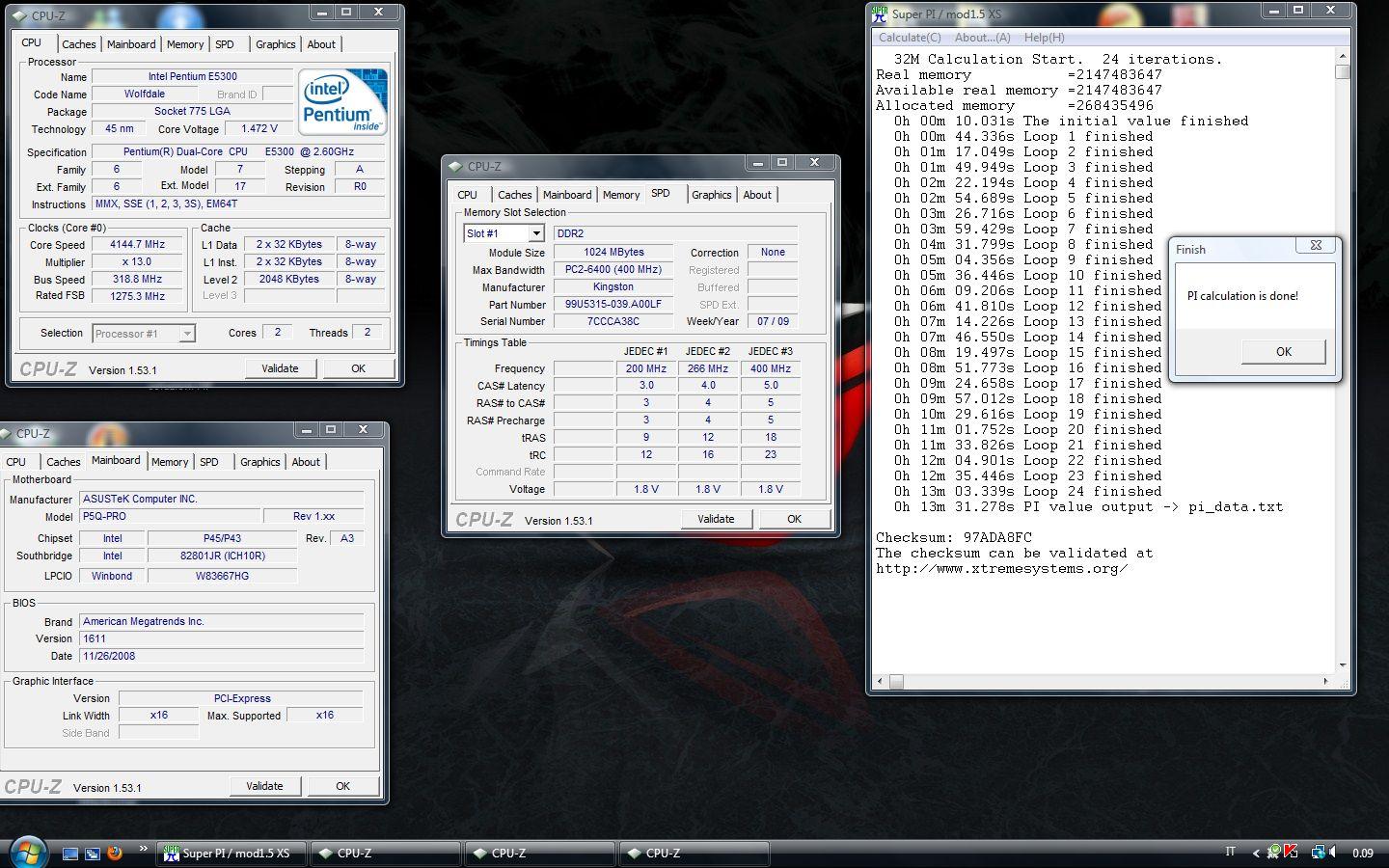1389x868 pixels.
Task: Click the Core Voltage value 1.472 V
Action: [259, 129]
